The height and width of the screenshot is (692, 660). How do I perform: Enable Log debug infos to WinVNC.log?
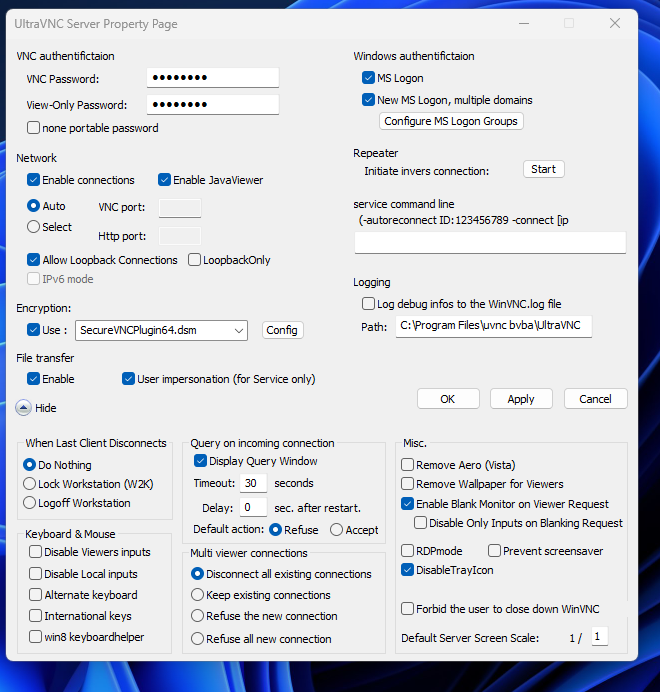[x=368, y=304]
